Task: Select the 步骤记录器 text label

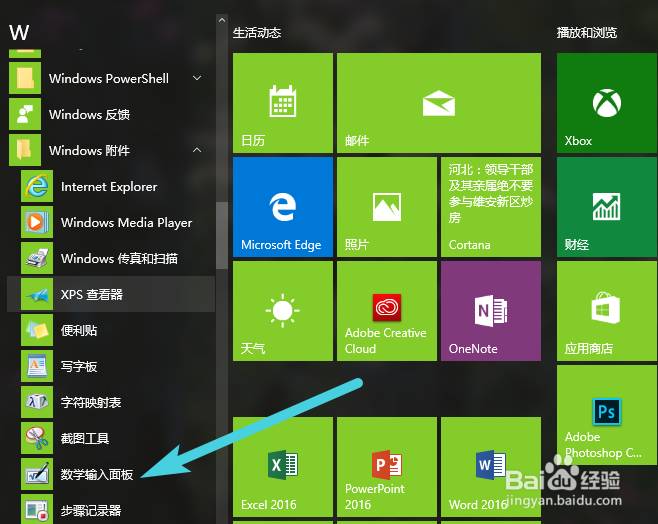Action: click(x=91, y=511)
